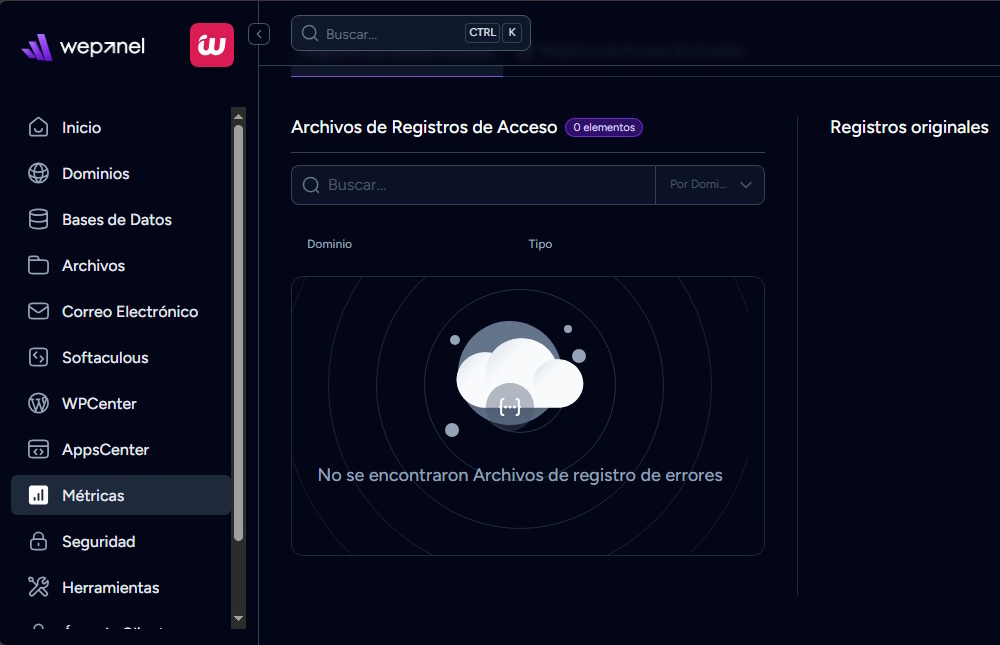Click the WPCenter WordPress icon
This screenshot has width=1000, height=645.
(38, 404)
